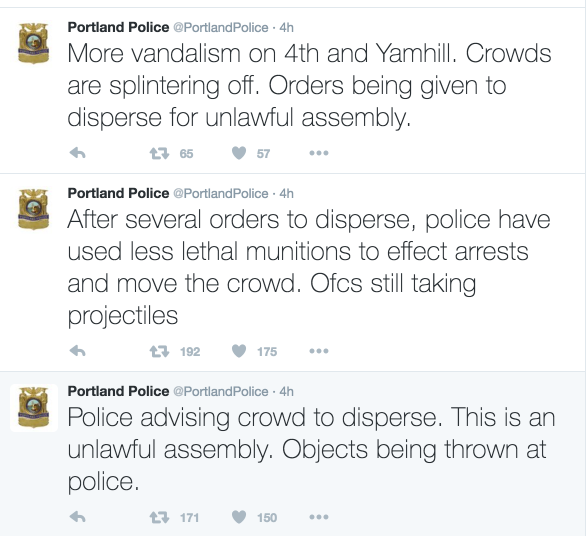Reply to the less lethal munitions tweet
Image resolution: width=586 pixels, height=536 pixels.
click(78, 351)
